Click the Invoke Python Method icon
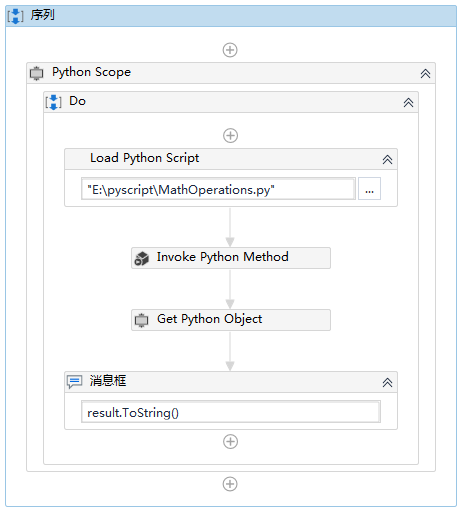This screenshot has width=463, height=515. pos(142,258)
